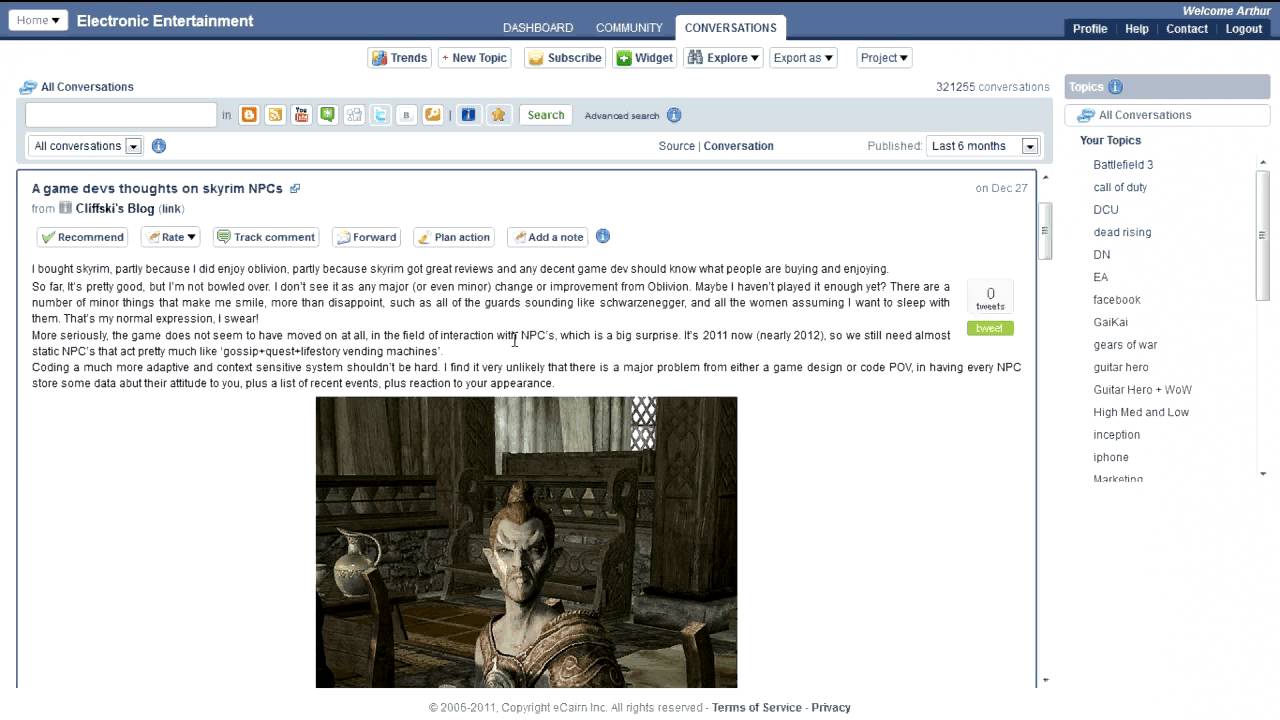The width and height of the screenshot is (1280, 720).
Task: Toggle the blue influencer filter icon
Action: click(468, 115)
